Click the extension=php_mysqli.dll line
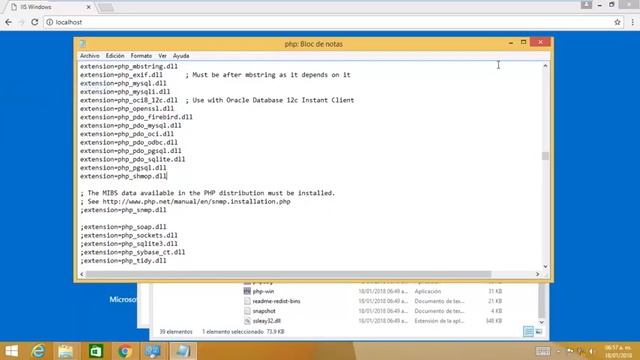Viewport: 640px width, 360px height. (x=125, y=92)
